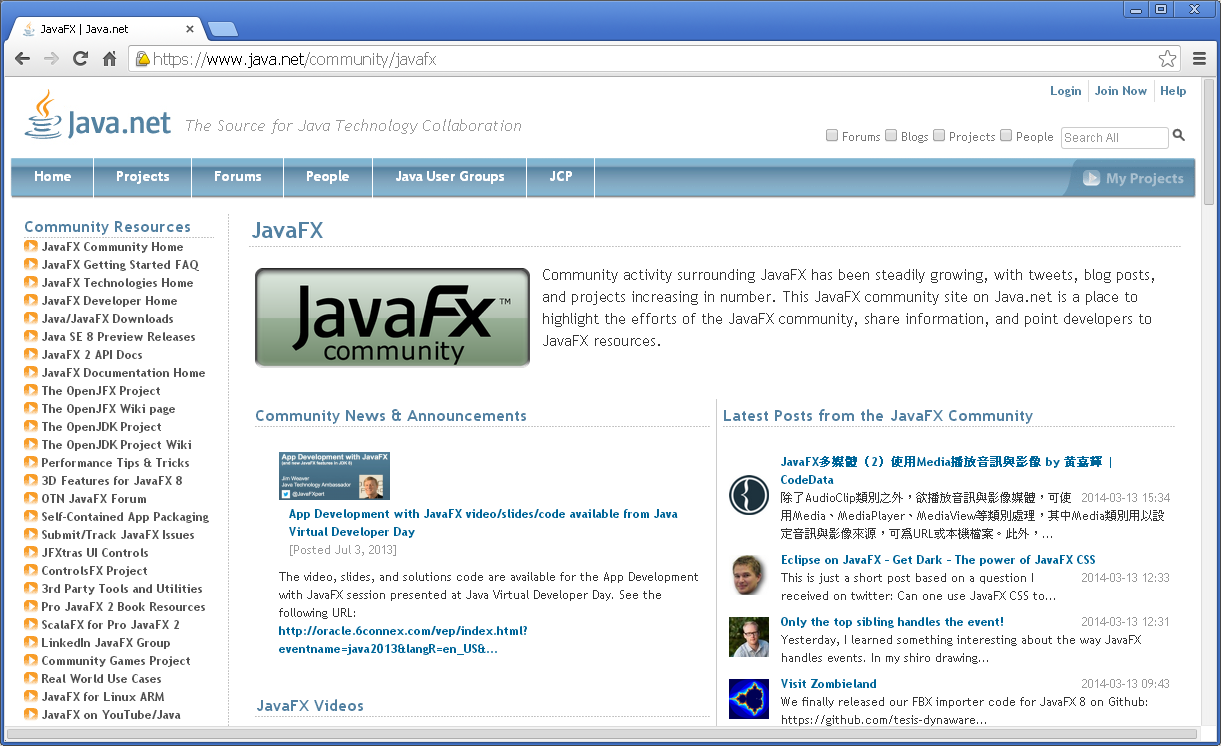Open the oracle.6connex.com URL link

(x=403, y=640)
